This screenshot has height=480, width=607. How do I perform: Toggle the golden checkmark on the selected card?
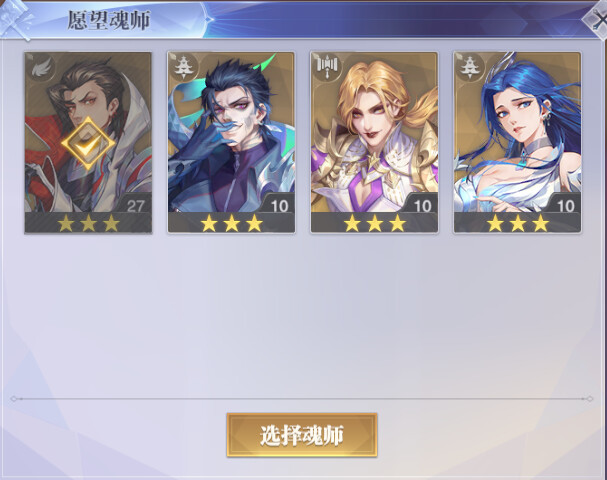coord(88,144)
